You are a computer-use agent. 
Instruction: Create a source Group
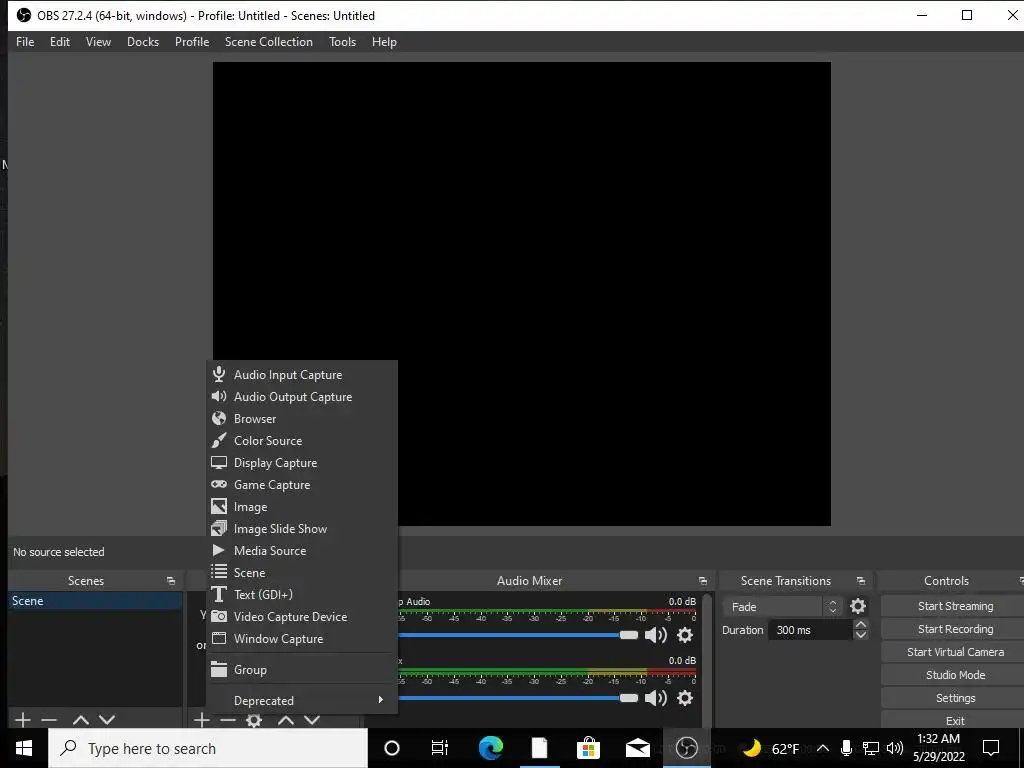point(302,669)
